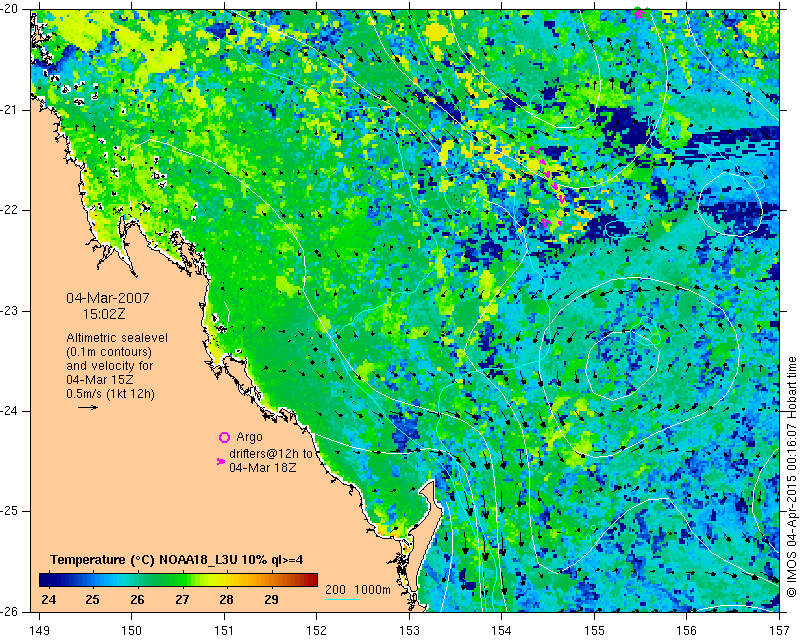The width and height of the screenshot is (800, 640).
Task: Click the cyan 200m isobath legend line
Action: coord(343,600)
